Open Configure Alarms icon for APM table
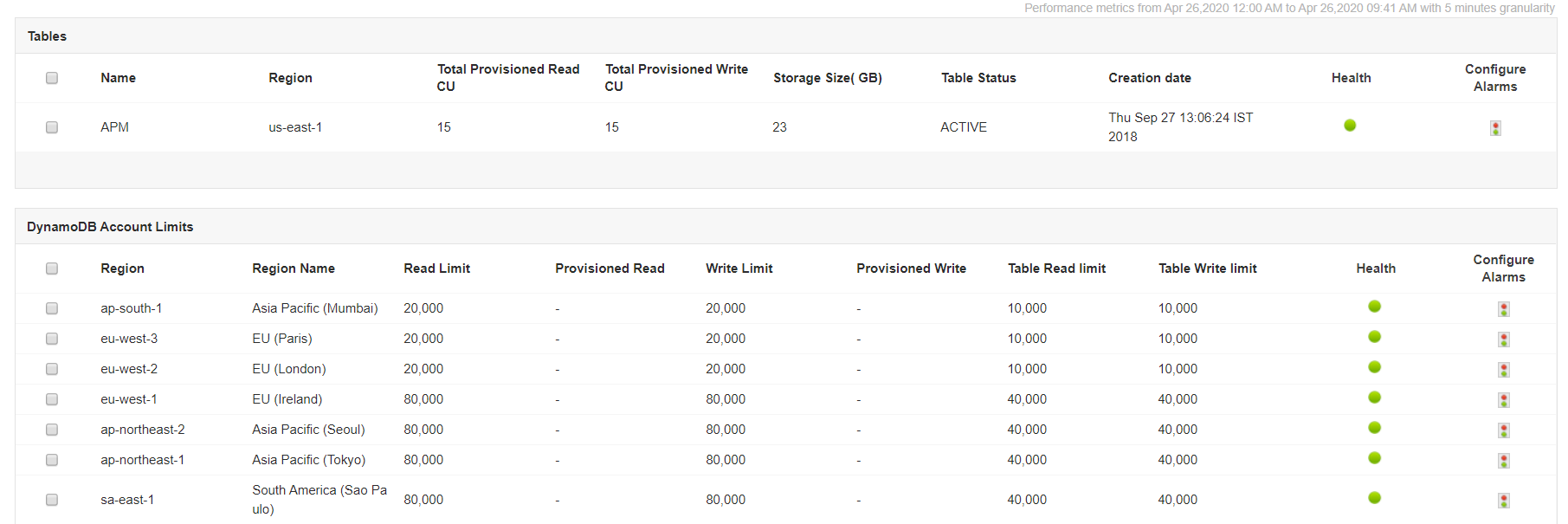1568x524 pixels. click(1494, 128)
